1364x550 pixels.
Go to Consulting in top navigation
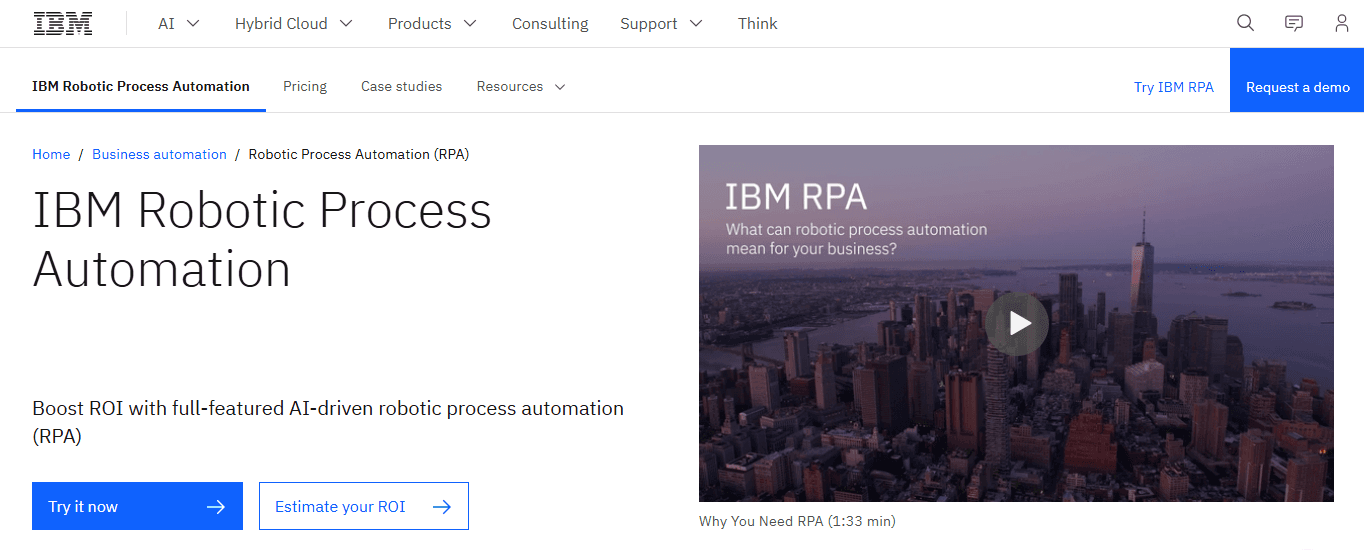[x=550, y=24]
